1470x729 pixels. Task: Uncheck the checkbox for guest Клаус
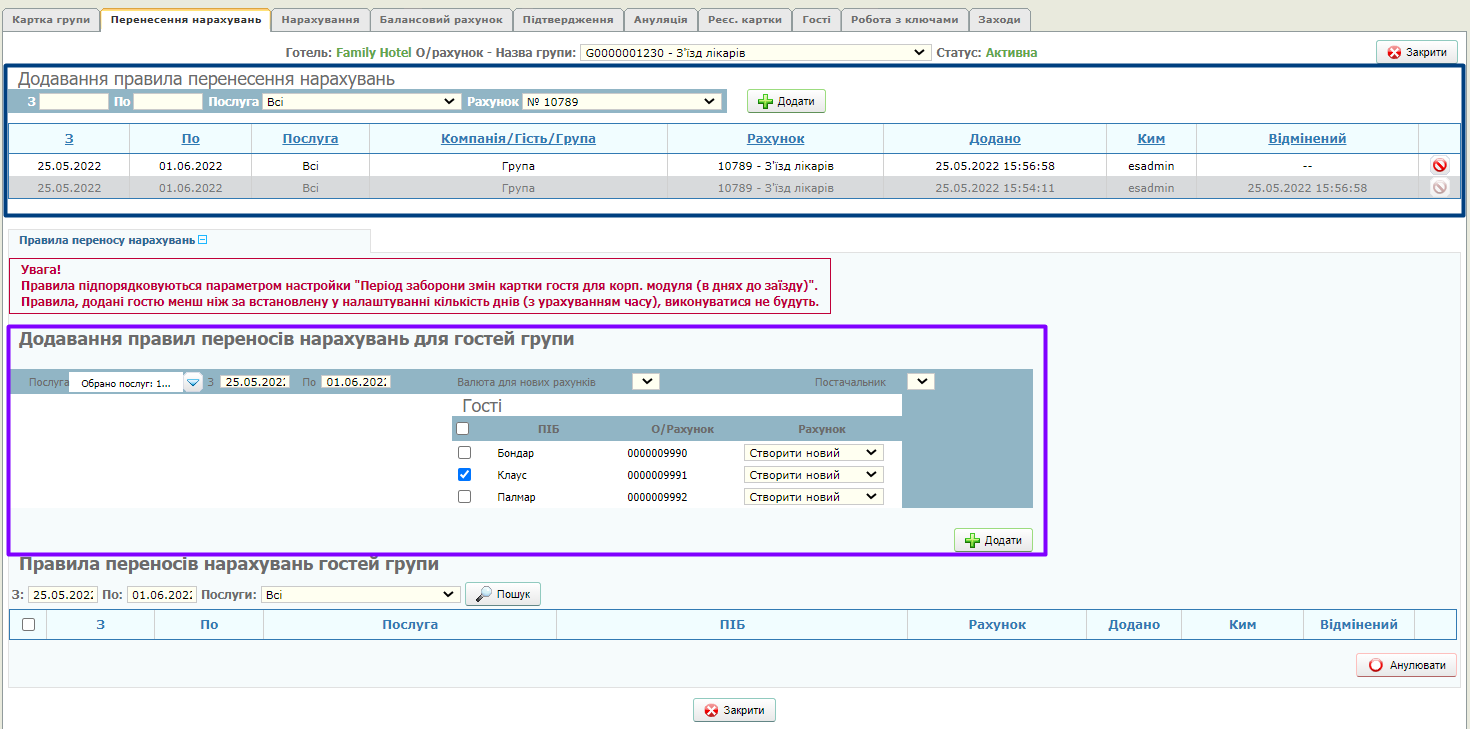point(464,475)
